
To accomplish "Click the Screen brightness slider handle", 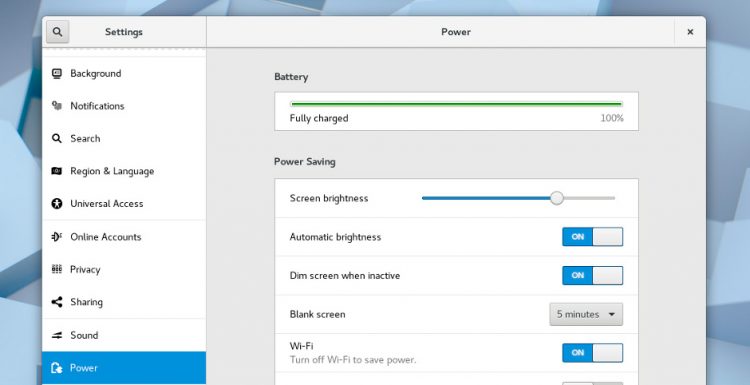I will pos(556,198).
